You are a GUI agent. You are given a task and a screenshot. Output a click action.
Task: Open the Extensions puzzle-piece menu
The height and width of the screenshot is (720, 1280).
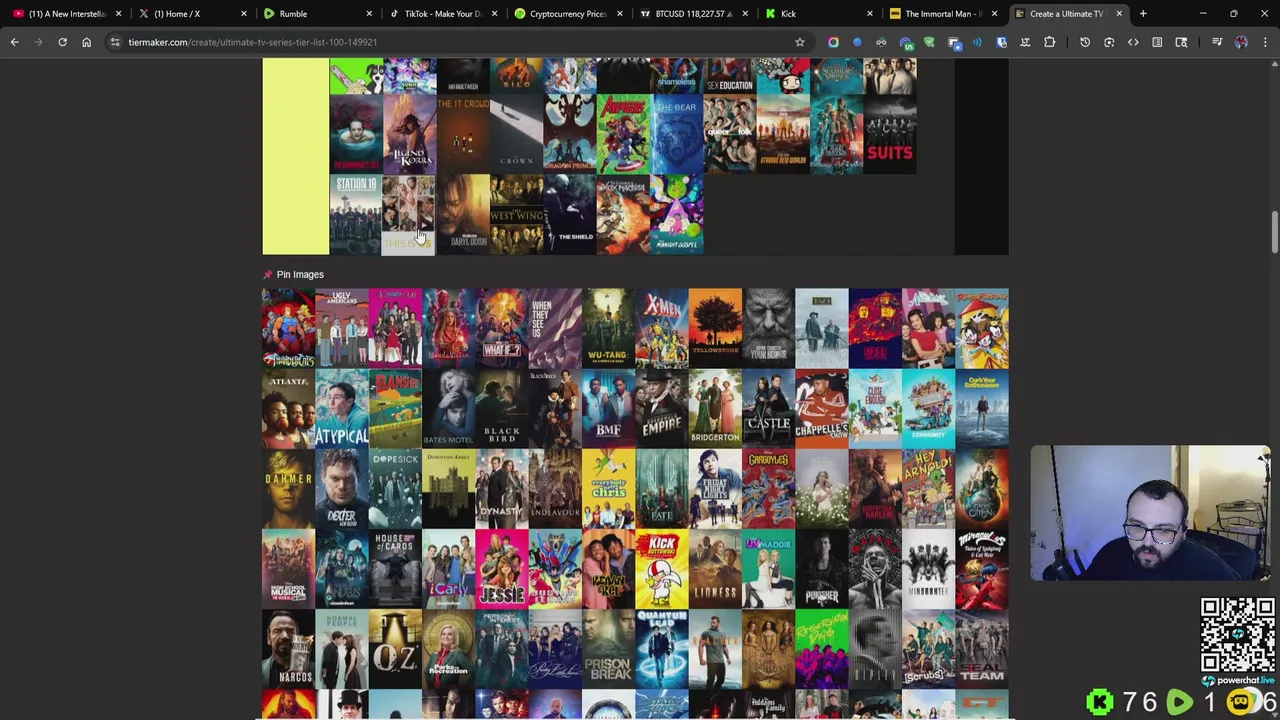click(x=1049, y=42)
